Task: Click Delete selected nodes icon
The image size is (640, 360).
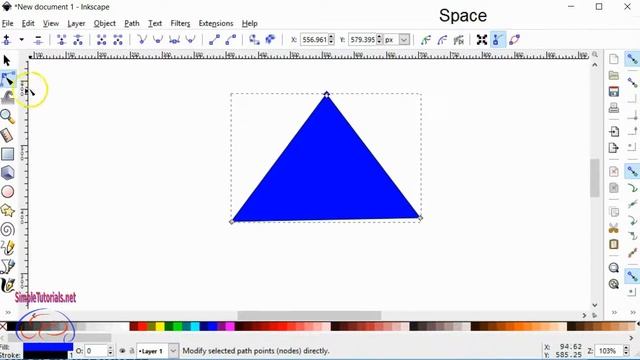Action: click(x=38, y=40)
